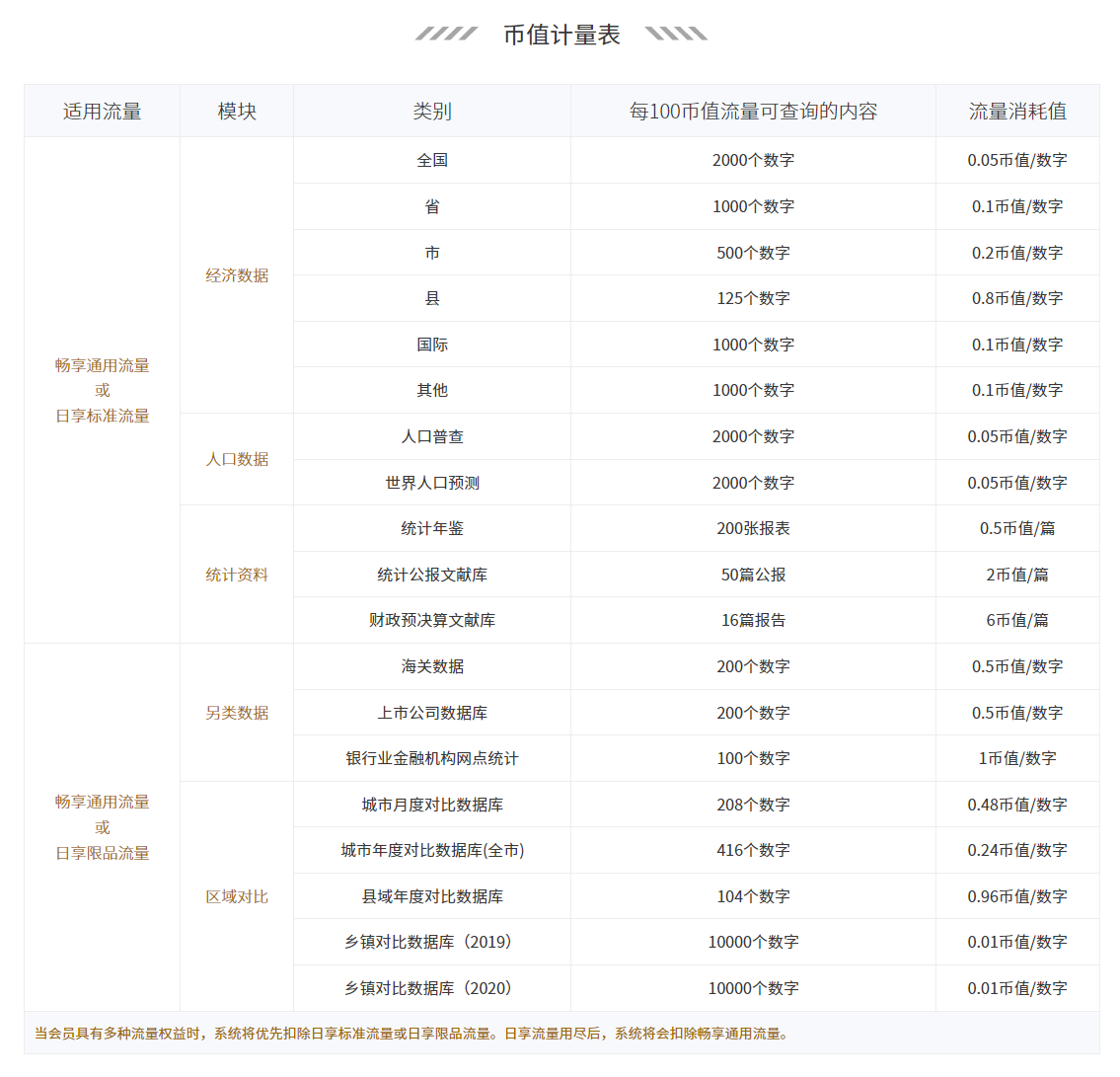Click the 全国 category cell
The image size is (1120, 1077).
pyautogui.click(x=432, y=160)
